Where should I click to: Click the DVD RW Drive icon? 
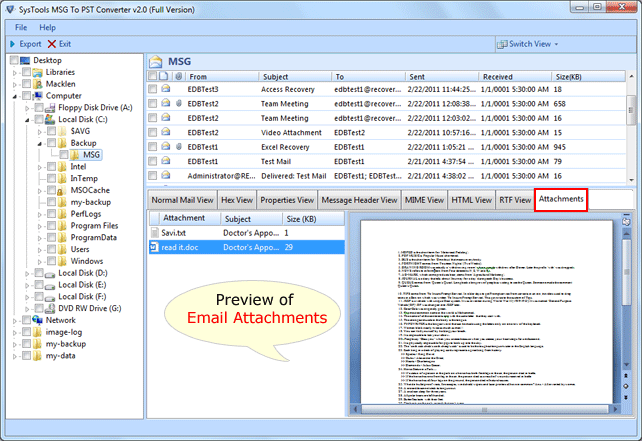pos(50,308)
